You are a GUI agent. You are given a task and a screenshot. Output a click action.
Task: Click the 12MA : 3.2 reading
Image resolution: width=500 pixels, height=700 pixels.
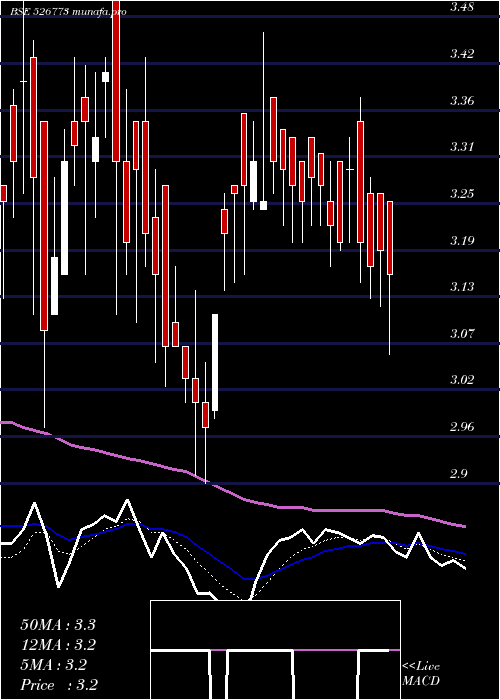(58, 645)
